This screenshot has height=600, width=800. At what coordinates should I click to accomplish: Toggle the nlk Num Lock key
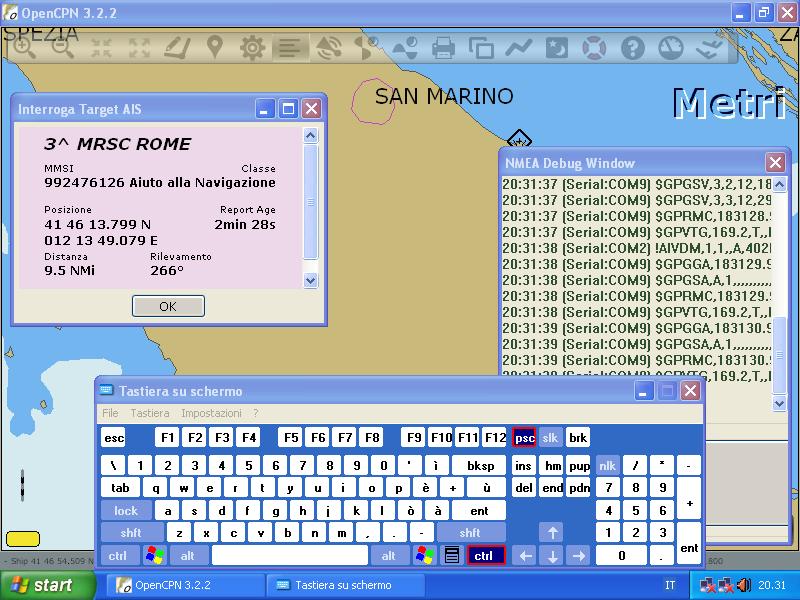pyautogui.click(x=608, y=465)
